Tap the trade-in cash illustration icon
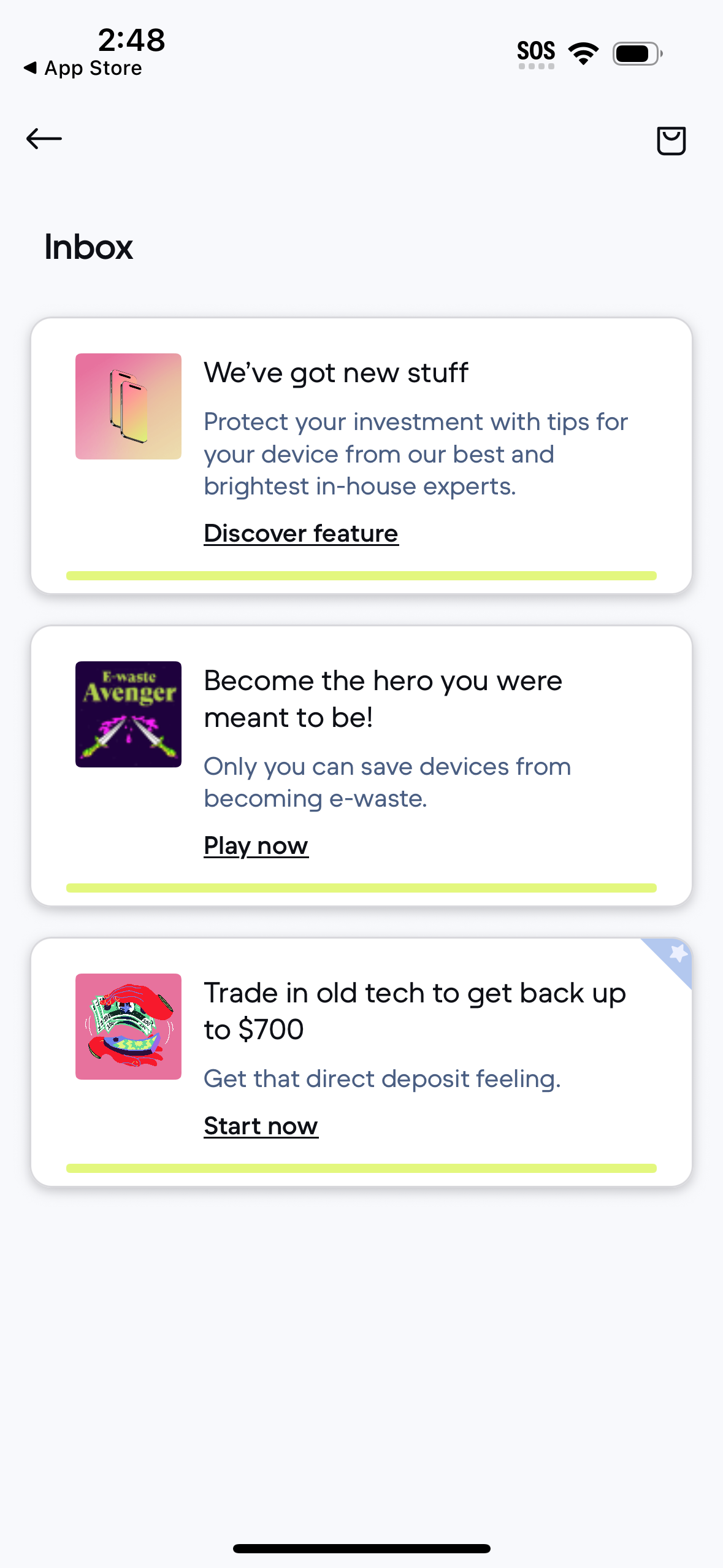 pos(128,1025)
